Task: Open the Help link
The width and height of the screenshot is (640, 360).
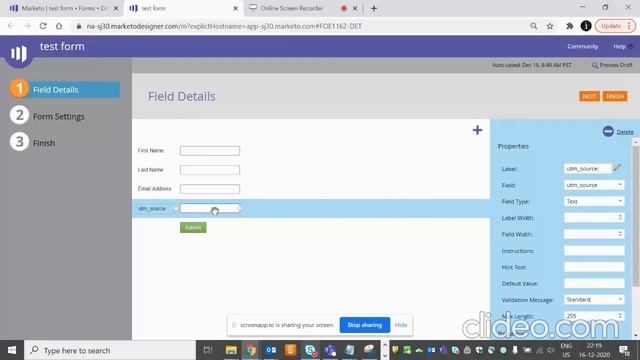Action: pos(620,47)
